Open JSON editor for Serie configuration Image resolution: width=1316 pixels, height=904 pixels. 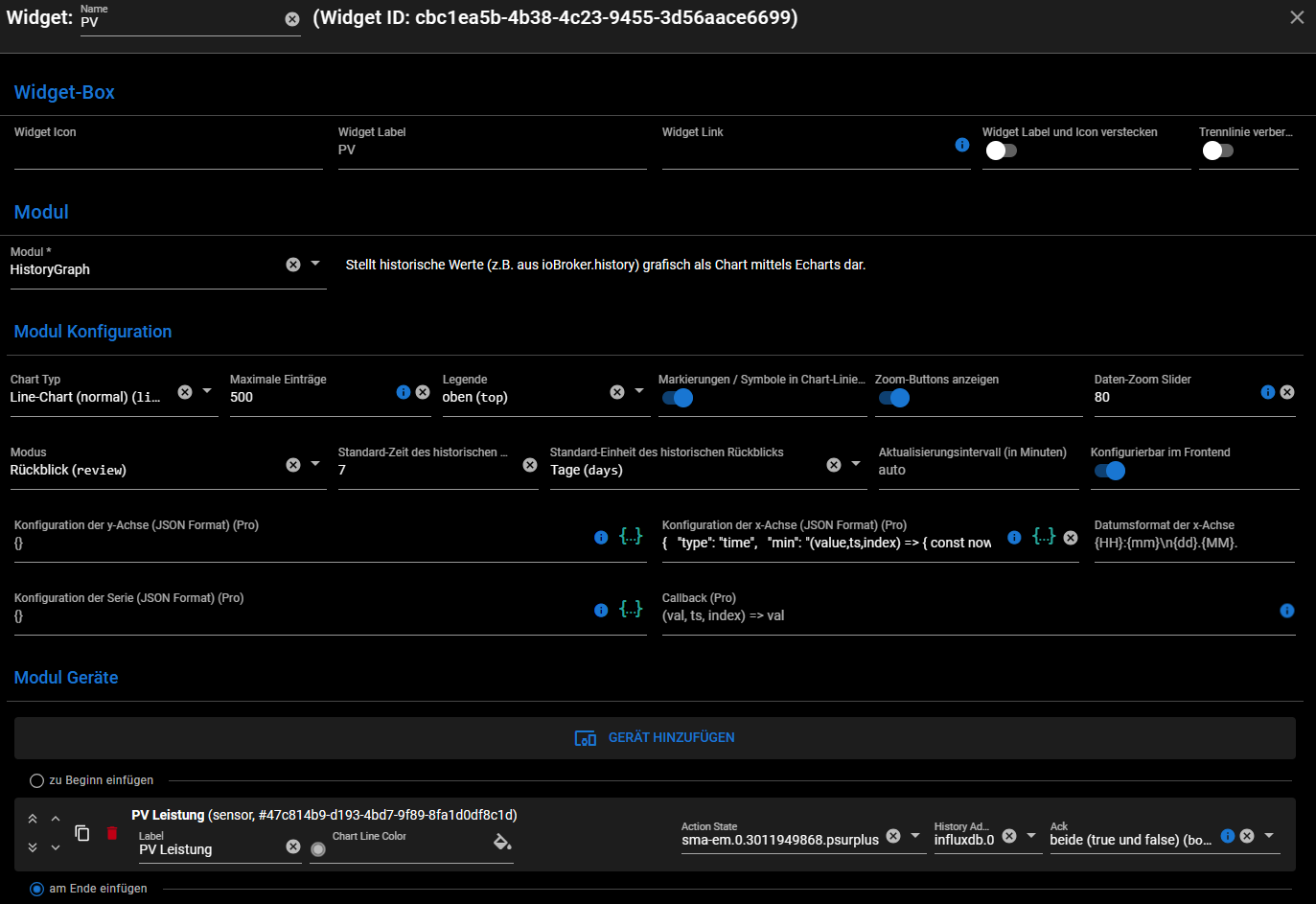tap(631, 609)
